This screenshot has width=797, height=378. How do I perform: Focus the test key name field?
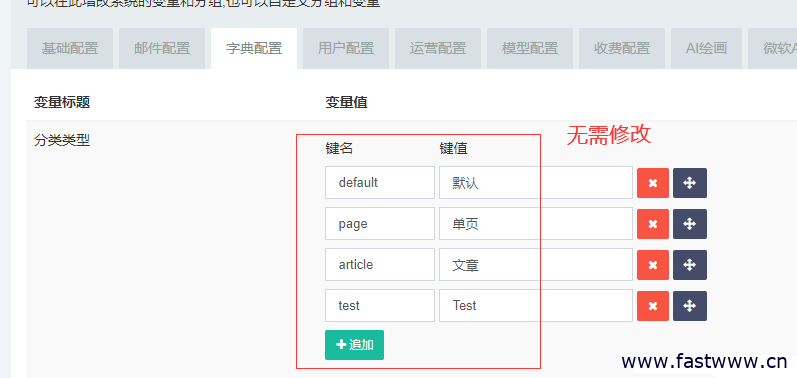click(x=380, y=305)
